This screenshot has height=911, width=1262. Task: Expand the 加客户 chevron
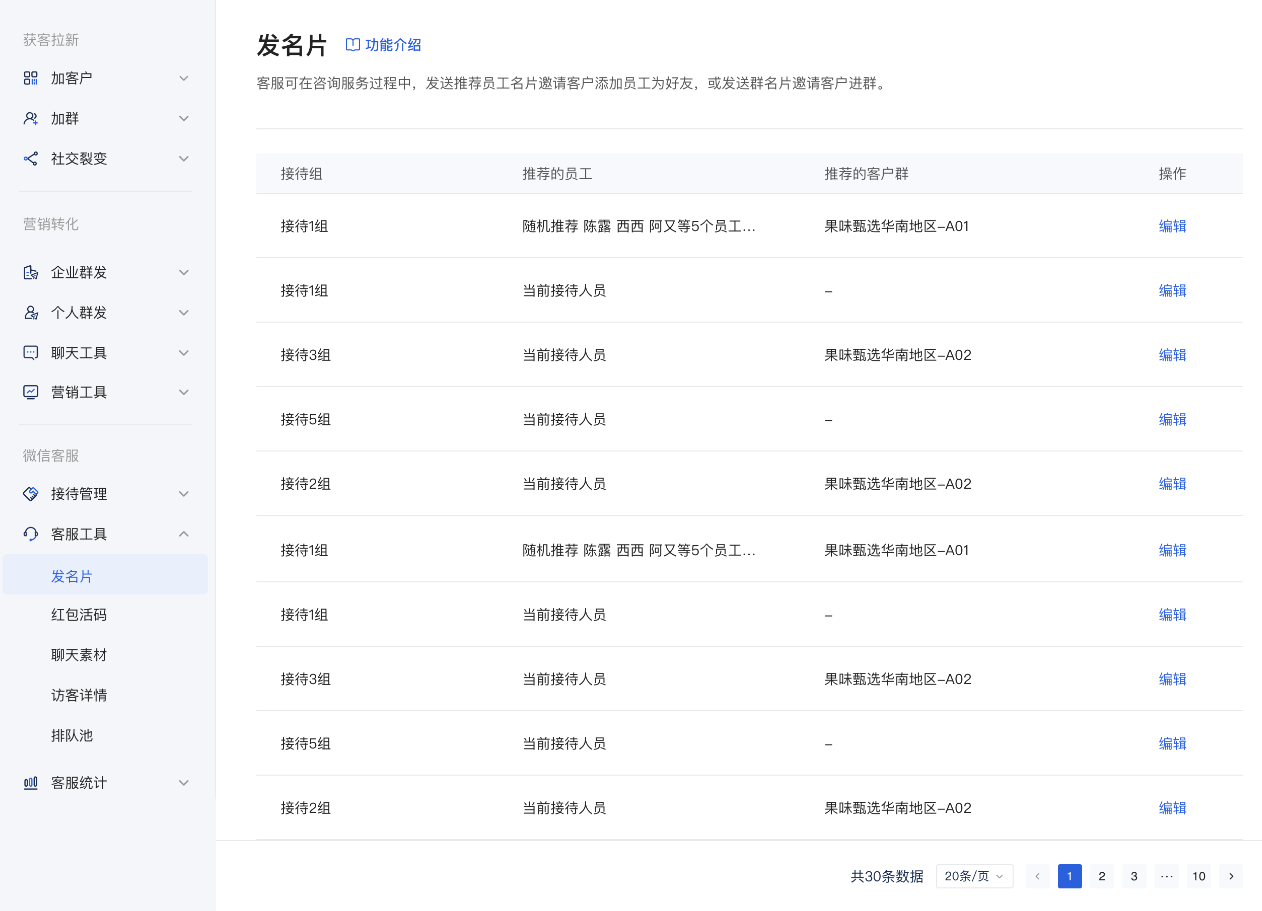coord(184,78)
